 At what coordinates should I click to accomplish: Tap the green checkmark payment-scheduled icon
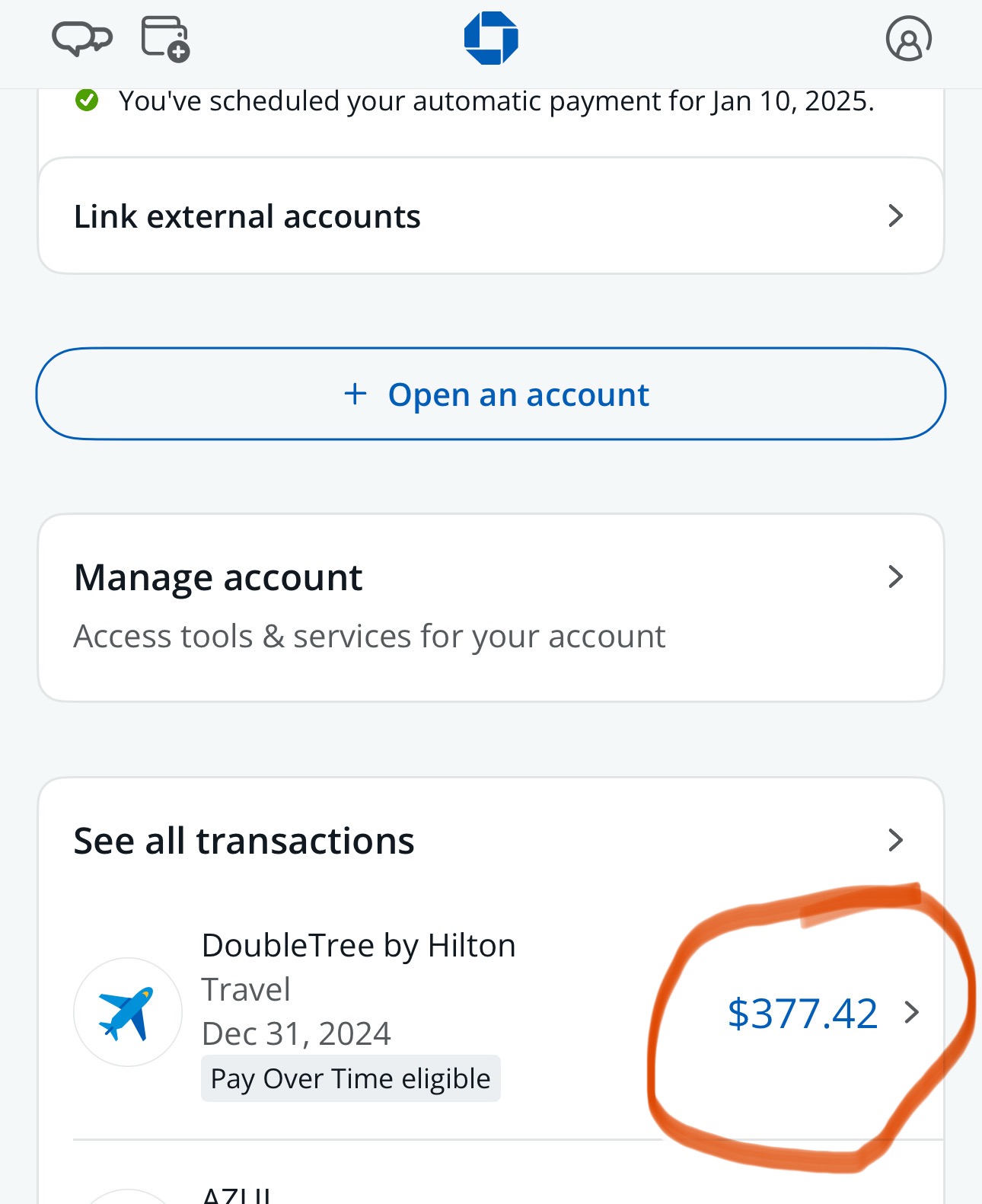pos(87,100)
